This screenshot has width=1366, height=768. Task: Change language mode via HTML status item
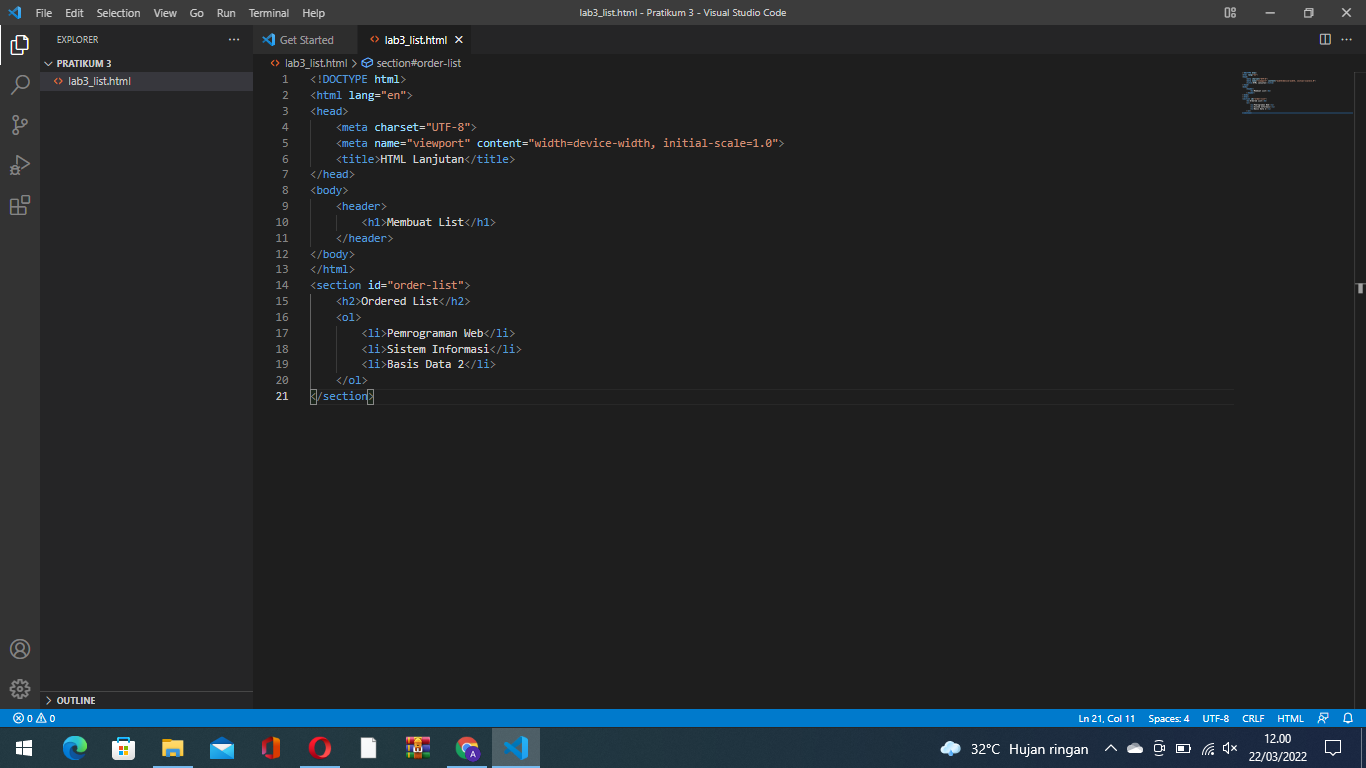[1290, 718]
